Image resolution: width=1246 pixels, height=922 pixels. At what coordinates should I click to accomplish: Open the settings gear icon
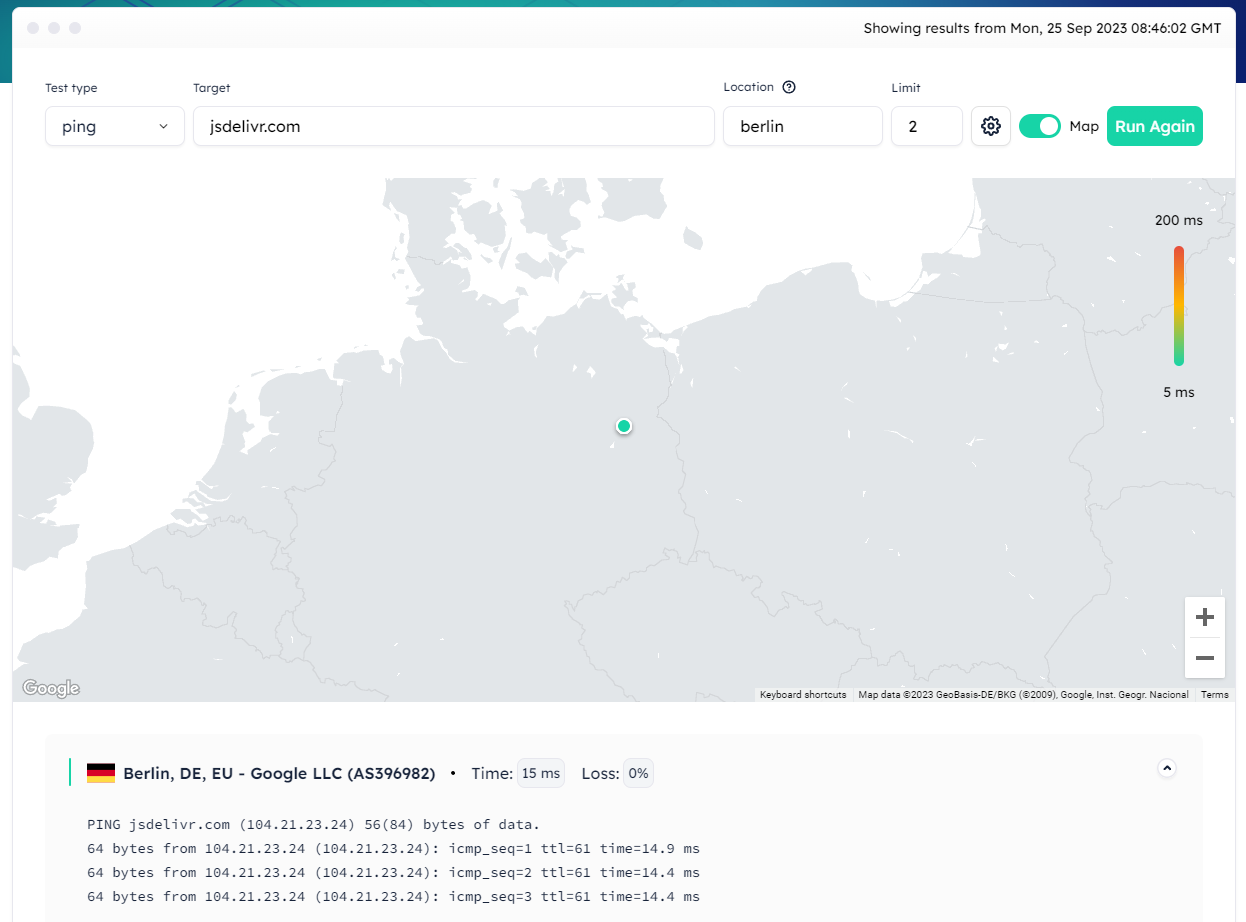[x=990, y=126]
